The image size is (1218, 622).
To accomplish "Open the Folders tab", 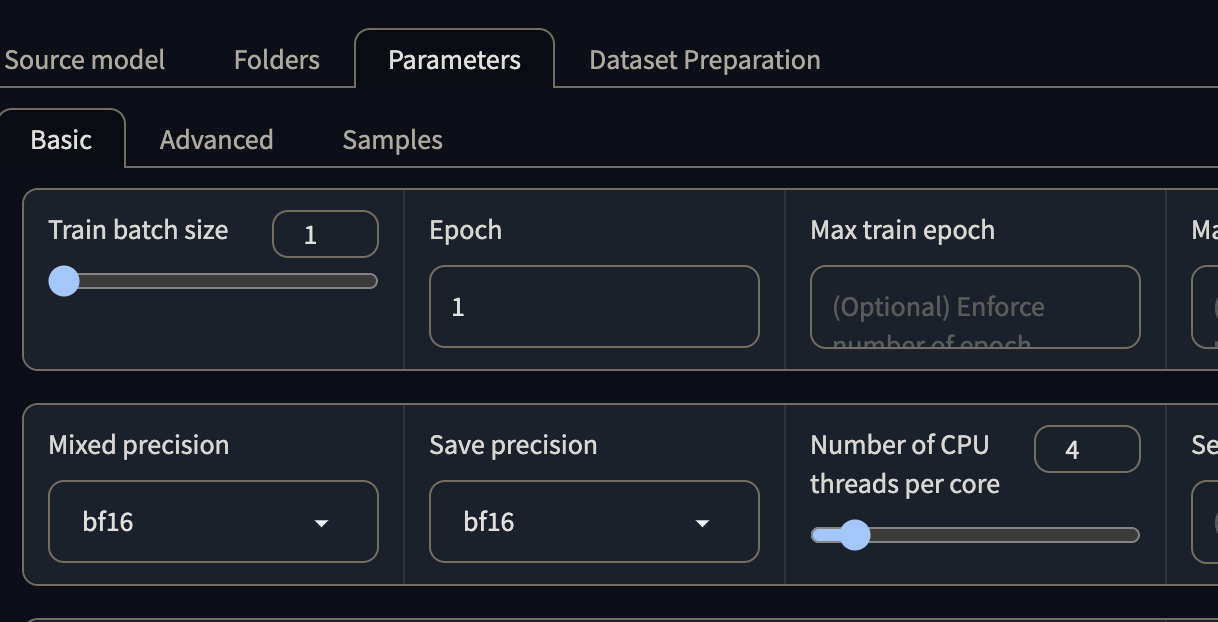I will coord(277,60).
